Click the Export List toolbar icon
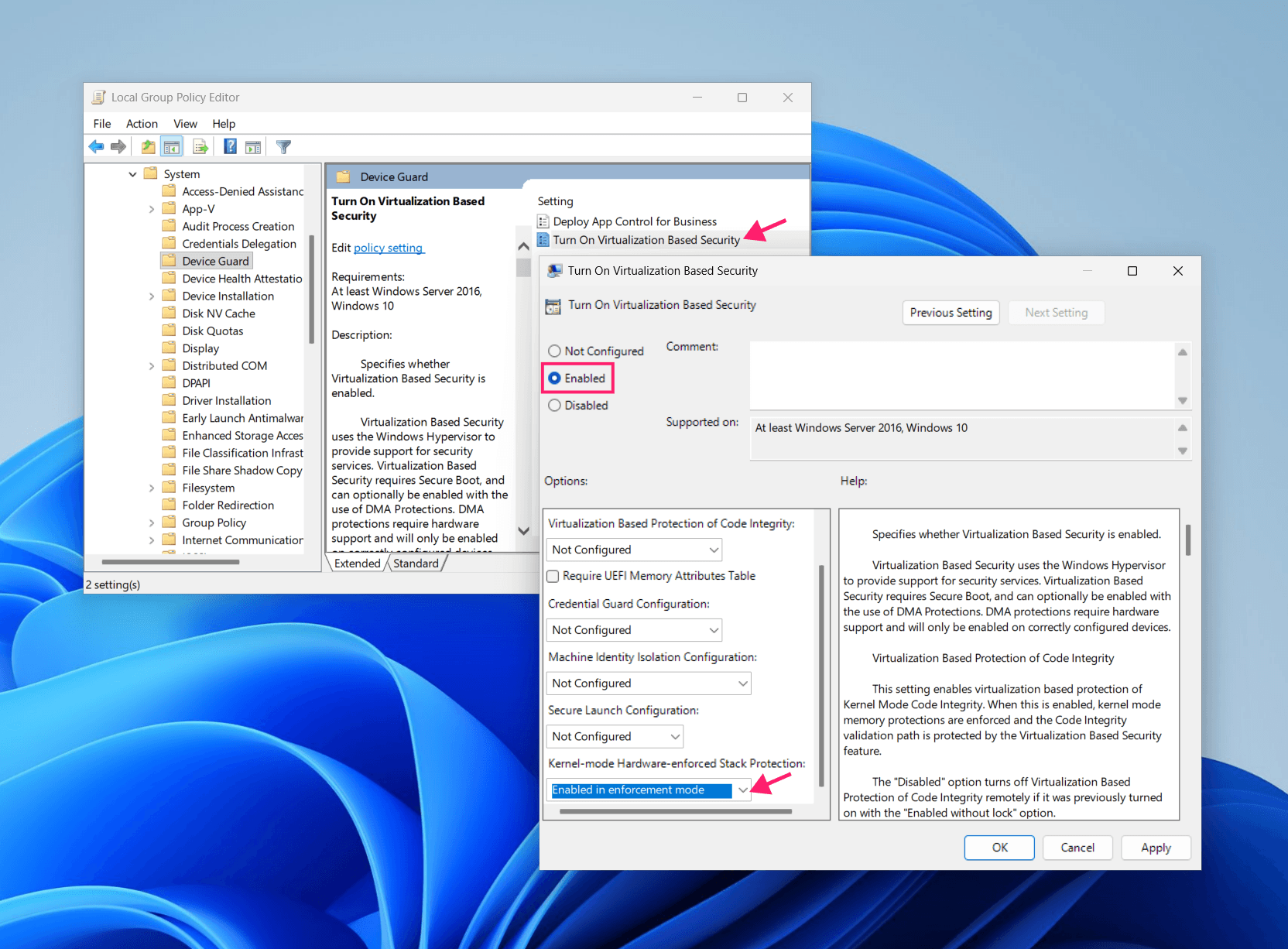1288x949 pixels. (200, 146)
